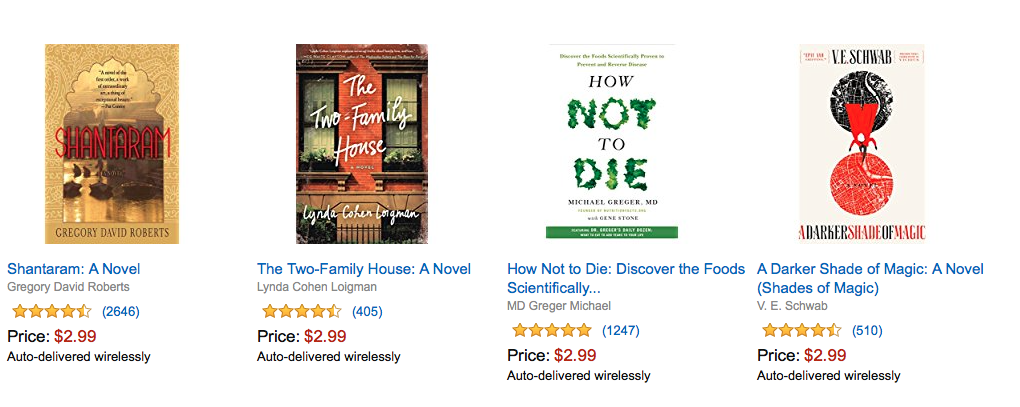The width and height of the screenshot is (1020, 407).
Task: Open the 510 reviews link
Action: pos(867,330)
